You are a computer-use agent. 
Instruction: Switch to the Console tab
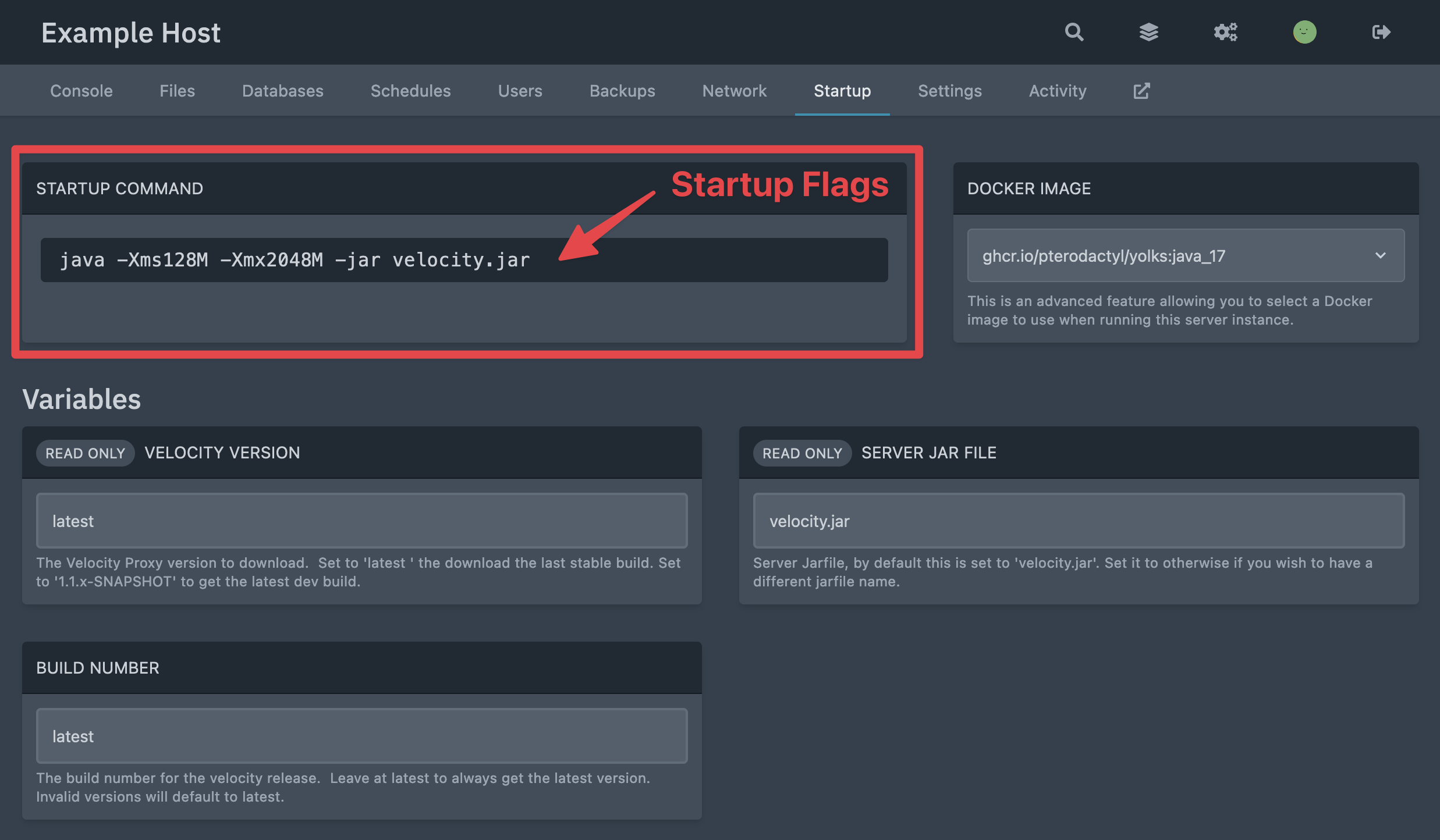coord(81,91)
